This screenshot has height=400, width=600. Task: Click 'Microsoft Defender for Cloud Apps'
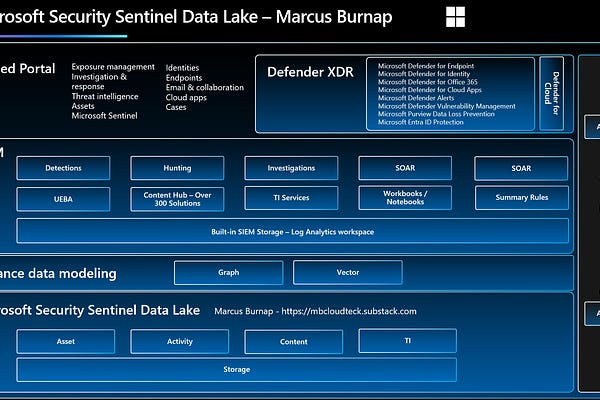pos(430,90)
